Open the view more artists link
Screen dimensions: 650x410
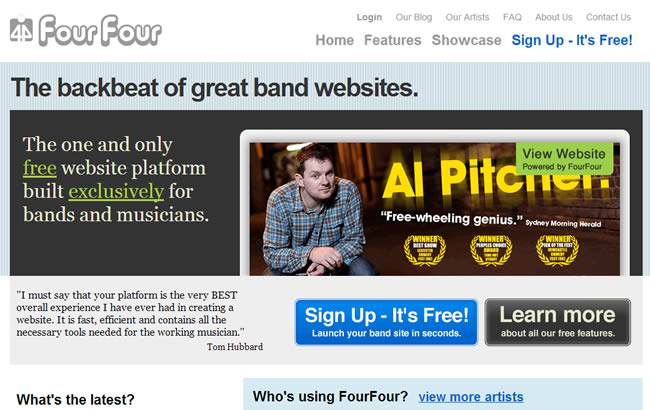[471, 397]
